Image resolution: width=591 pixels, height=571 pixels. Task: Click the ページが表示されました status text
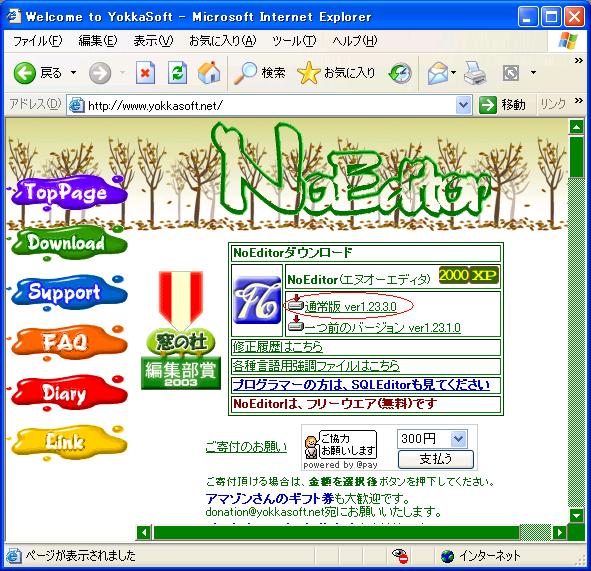click(80, 556)
